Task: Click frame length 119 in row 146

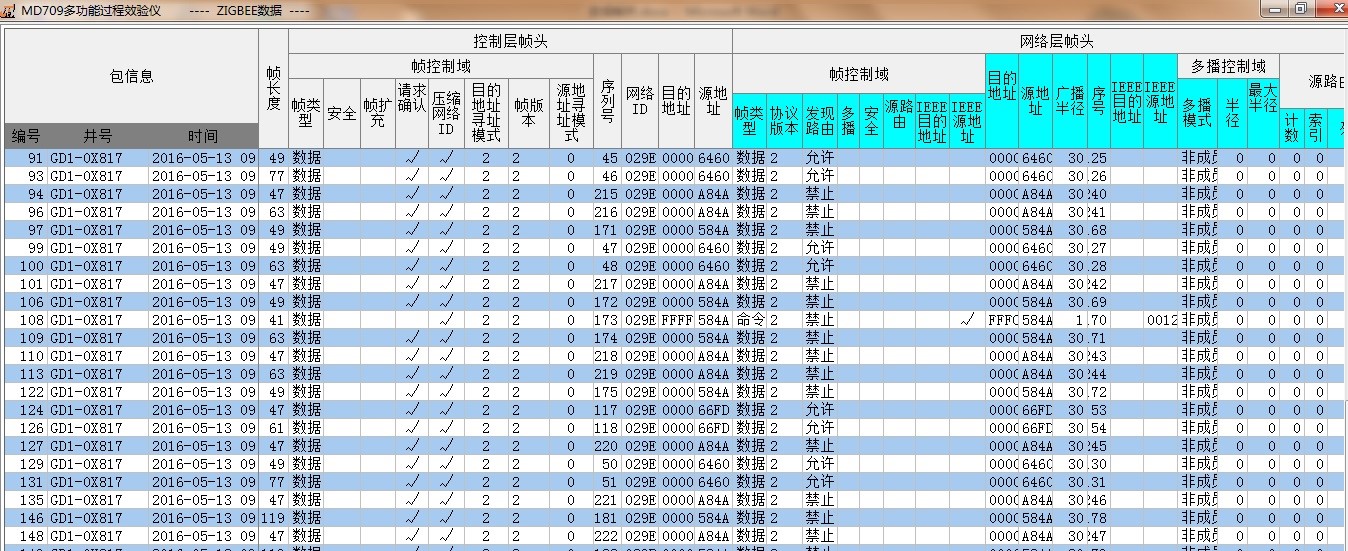Action: pyautogui.click(x=273, y=518)
